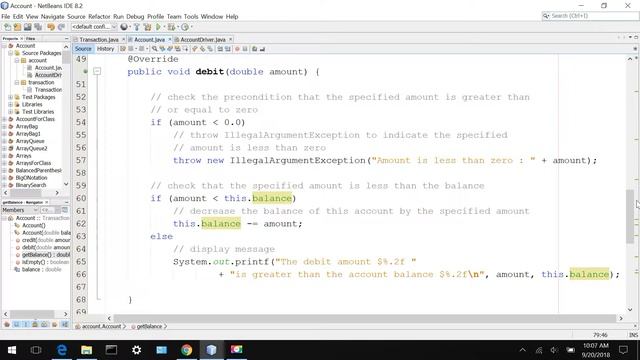Click the search magnifier icon in Search box

pos(546,16)
